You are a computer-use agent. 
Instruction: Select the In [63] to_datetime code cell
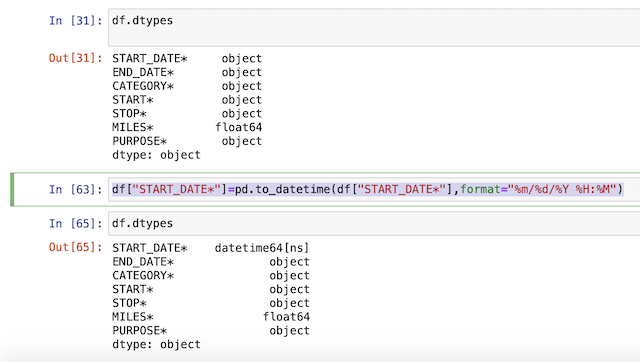click(x=374, y=189)
